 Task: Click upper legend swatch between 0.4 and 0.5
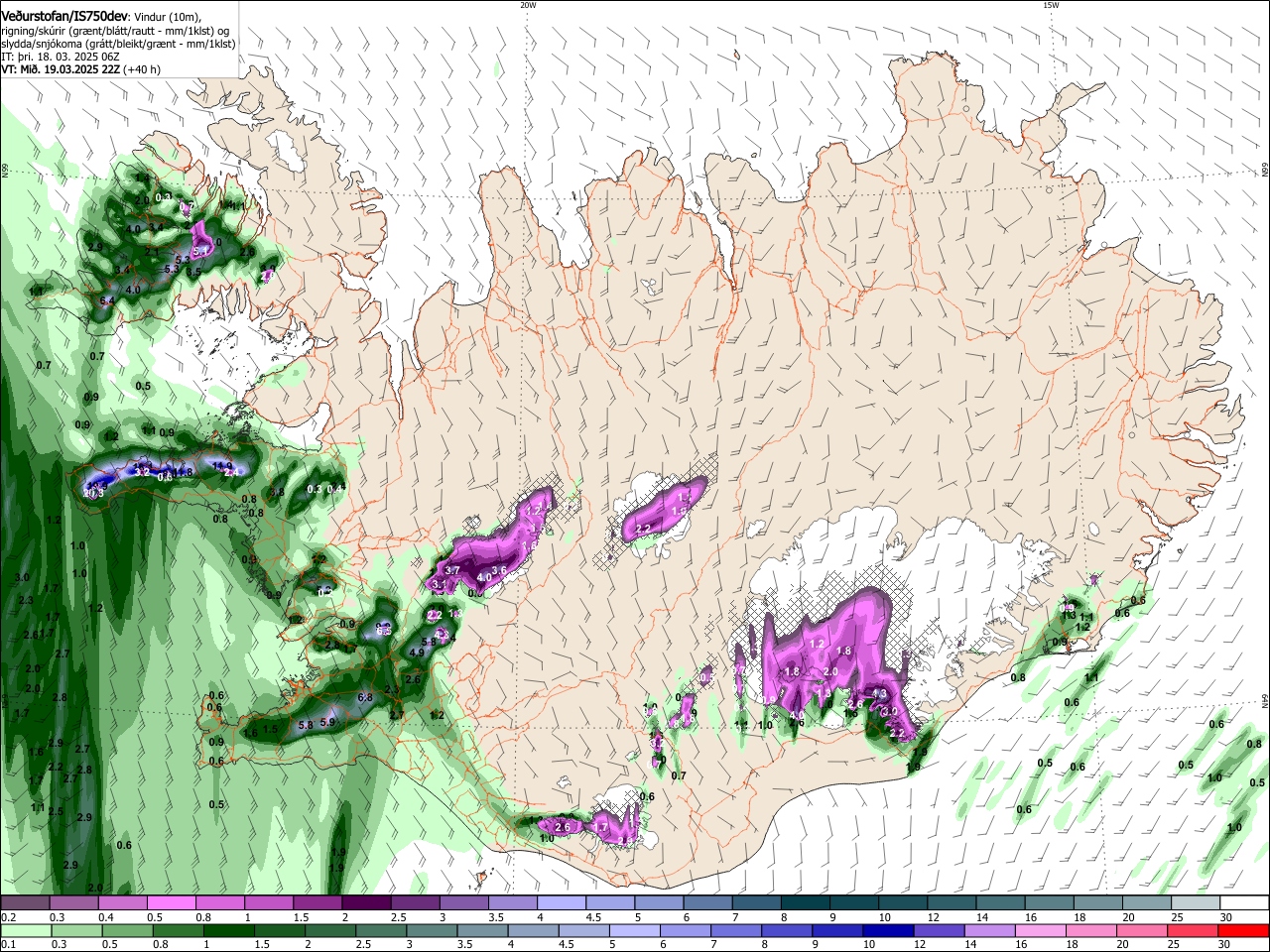(x=123, y=902)
